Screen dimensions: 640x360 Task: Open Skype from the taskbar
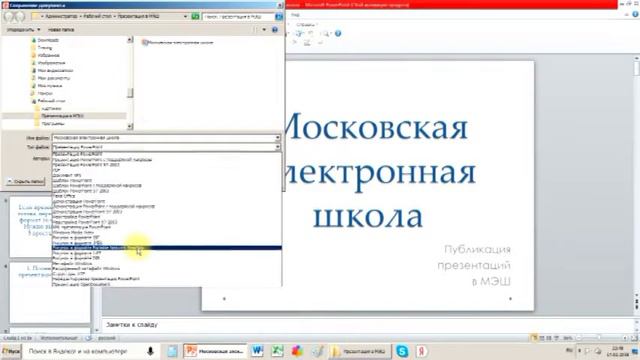pyautogui.click(x=402, y=351)
